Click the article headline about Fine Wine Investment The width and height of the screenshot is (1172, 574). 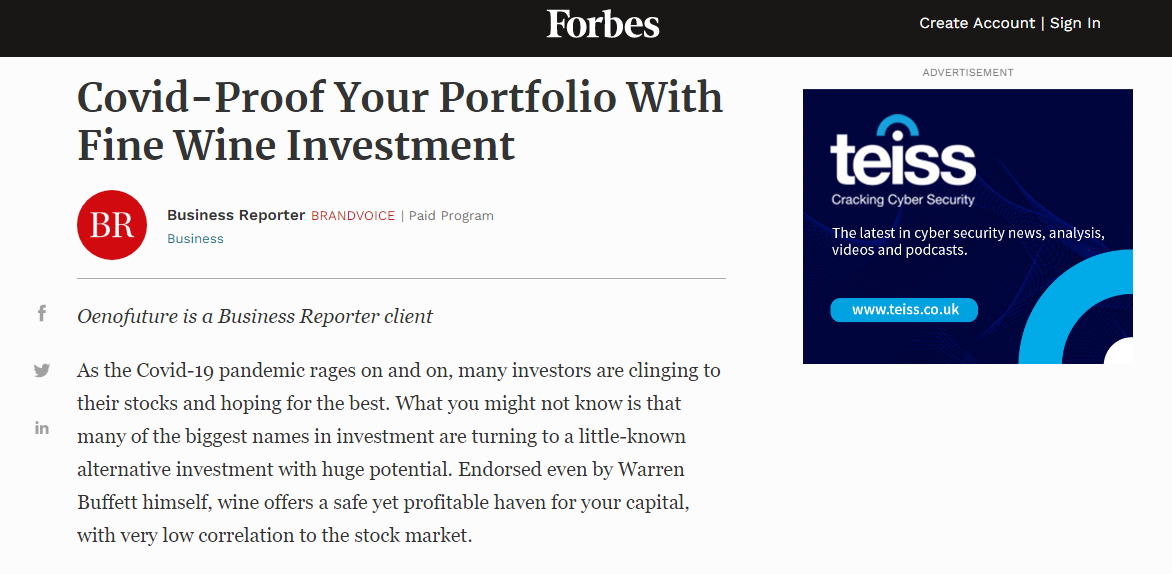coord(400,120)
